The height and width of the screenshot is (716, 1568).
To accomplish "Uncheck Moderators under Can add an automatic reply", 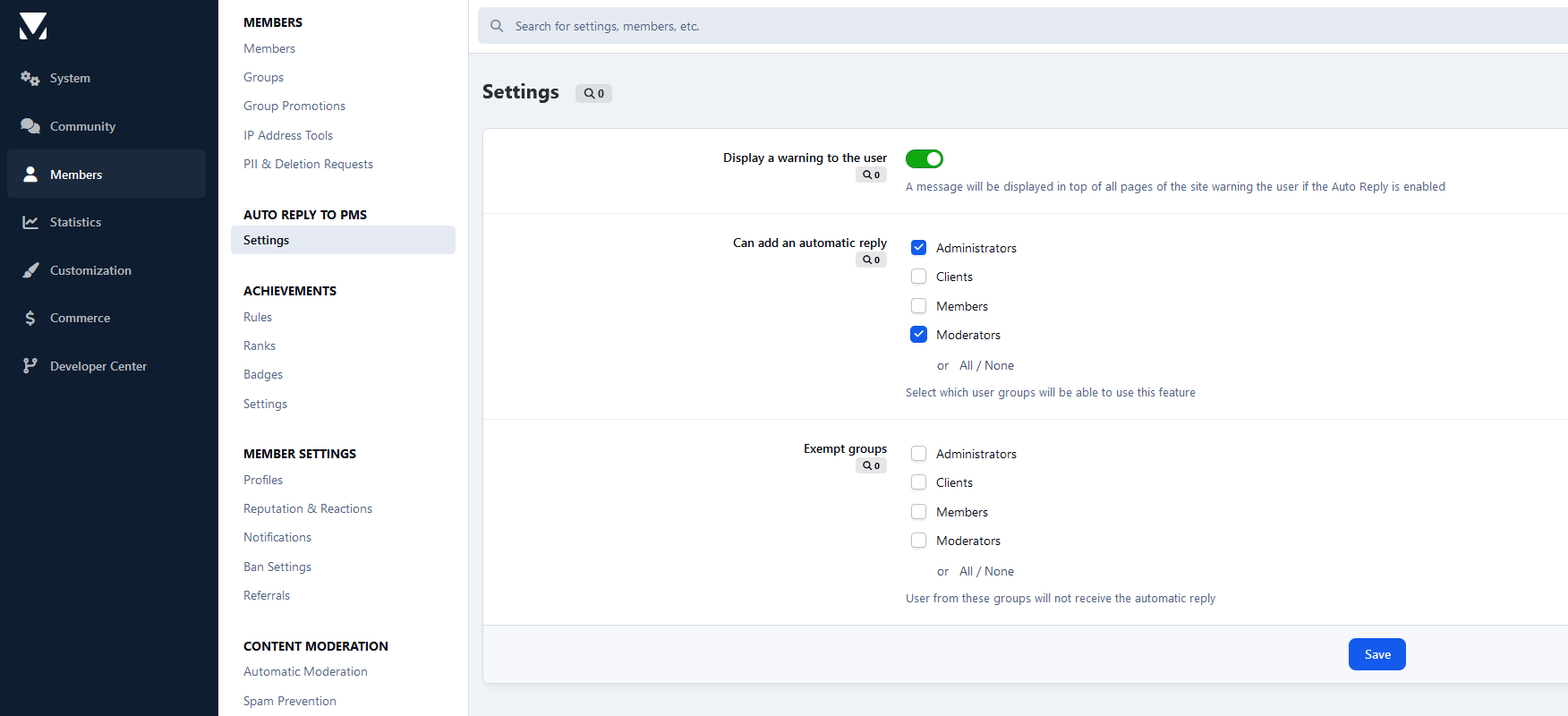I will click(918, 335).
